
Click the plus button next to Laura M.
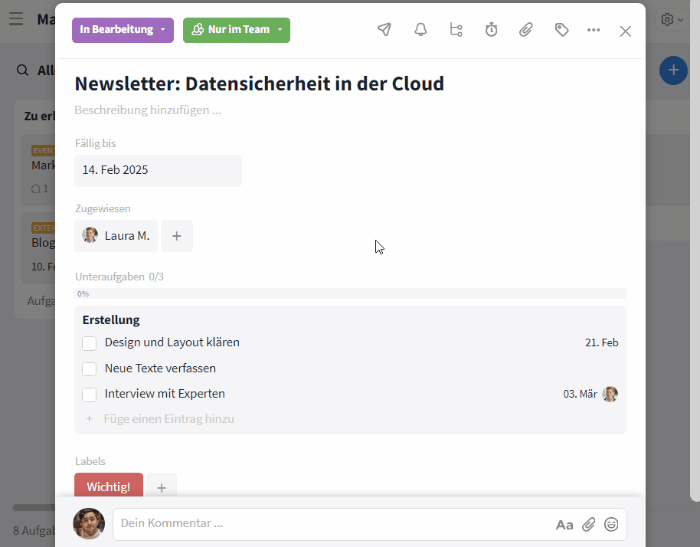(177, 236)
